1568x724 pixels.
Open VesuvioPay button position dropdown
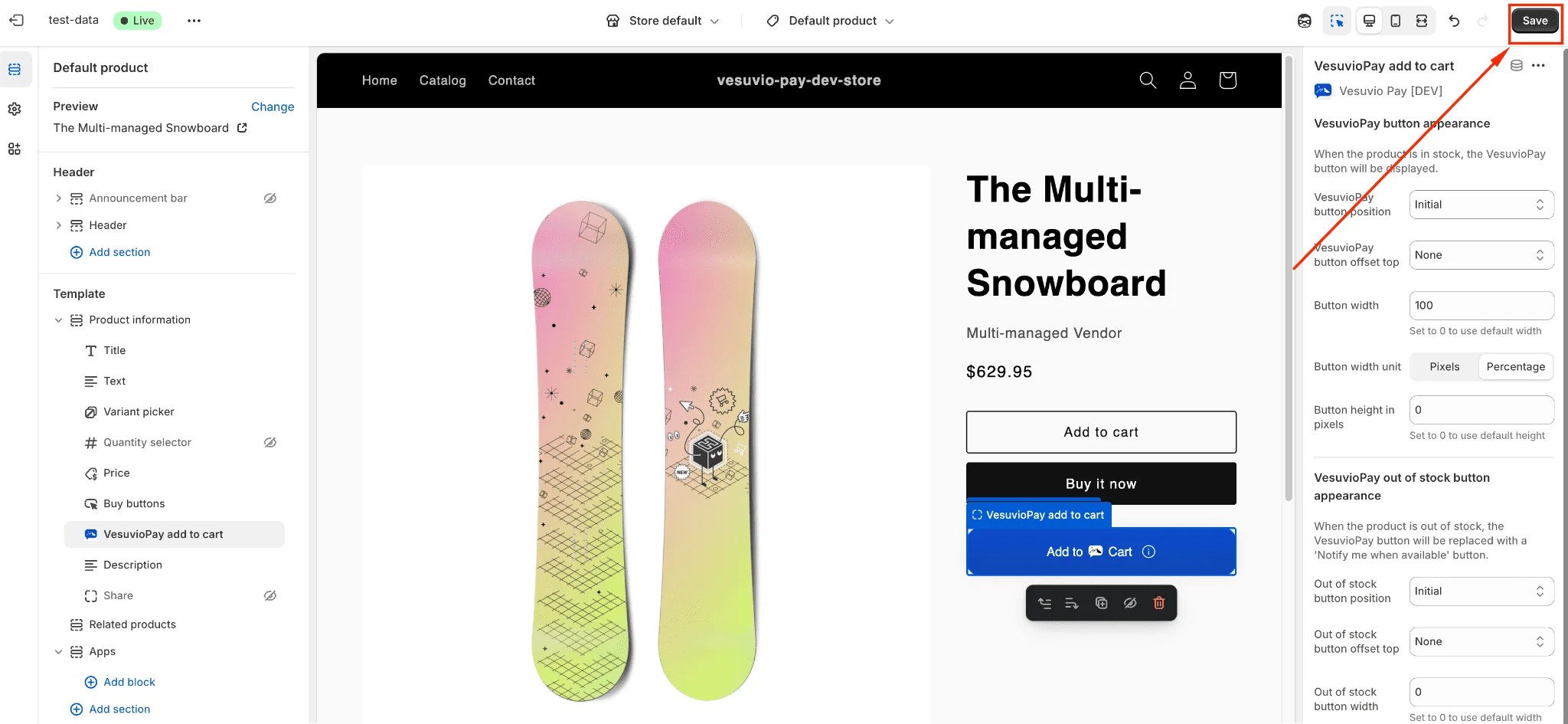click(x=1481, y=205)
